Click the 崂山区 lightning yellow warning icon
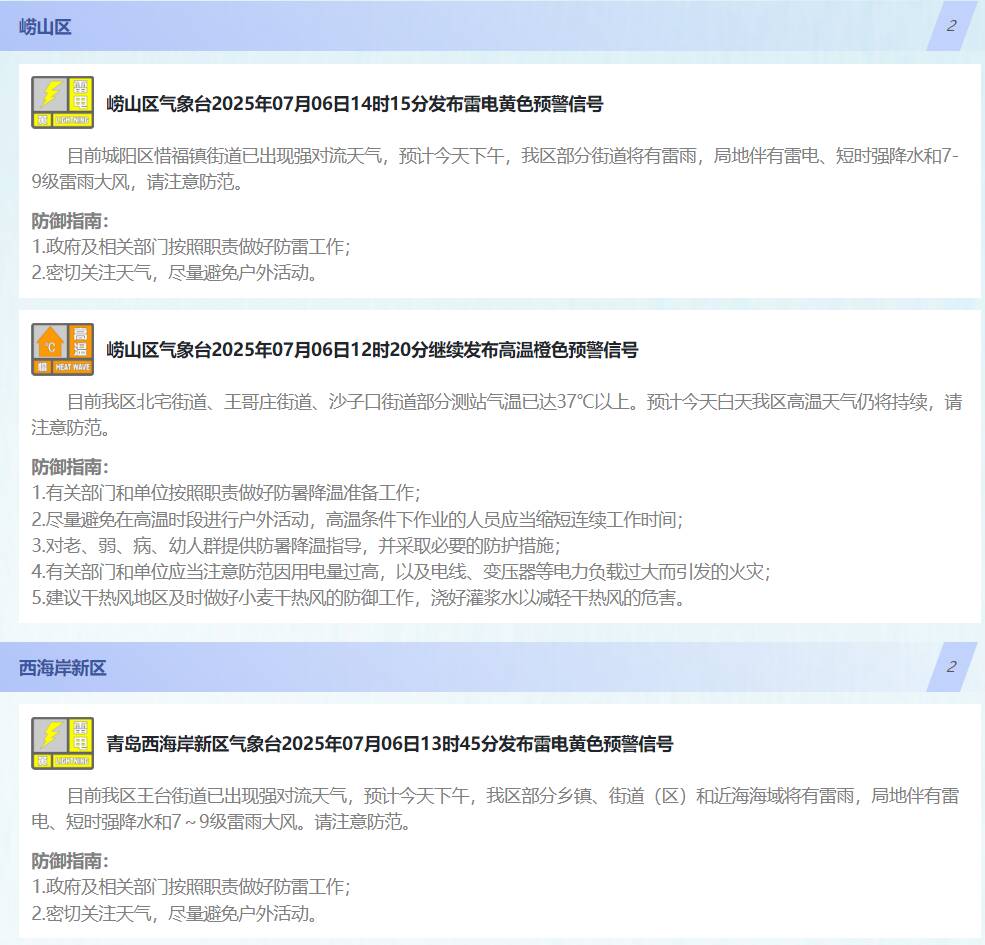Image resolution: width=985 pixels, height=945 pixels. point(63,102)
